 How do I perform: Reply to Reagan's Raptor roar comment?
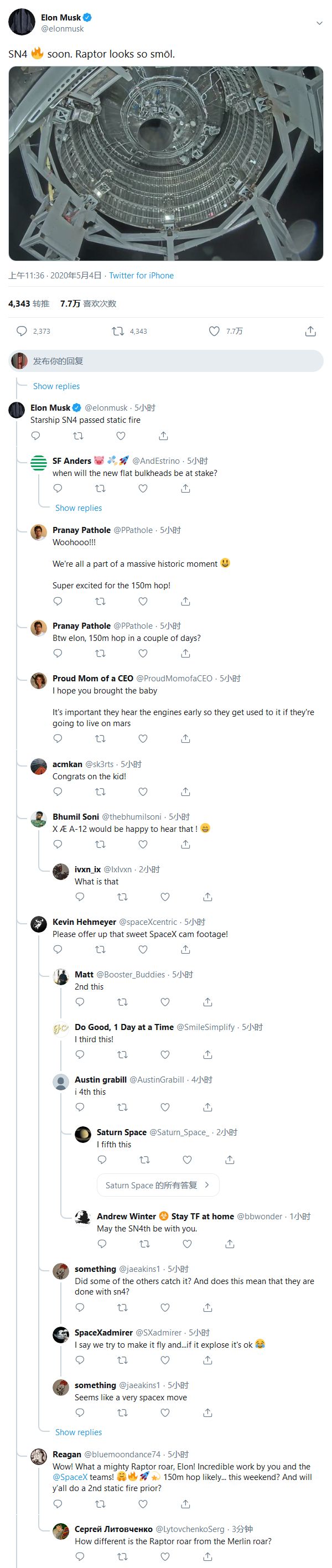(58, 1503)
